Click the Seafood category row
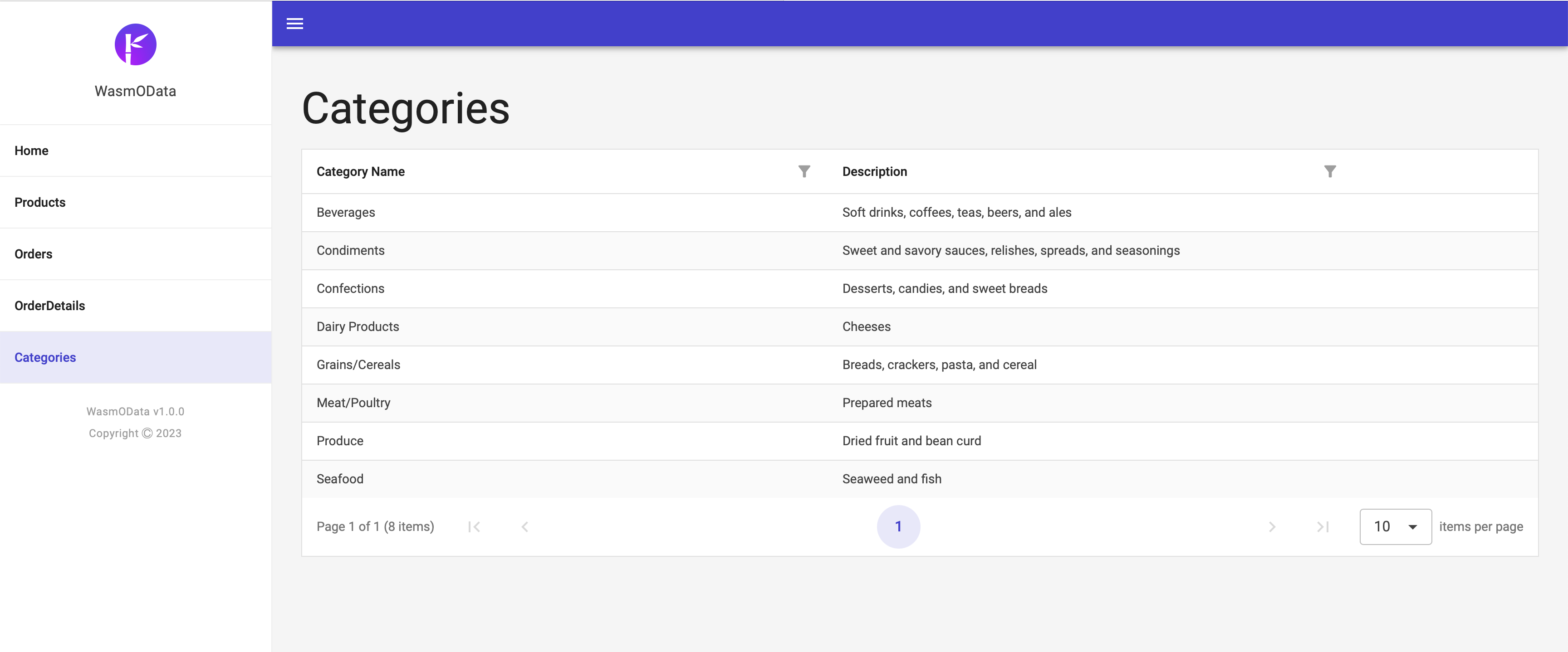 [x=920, y=478]
